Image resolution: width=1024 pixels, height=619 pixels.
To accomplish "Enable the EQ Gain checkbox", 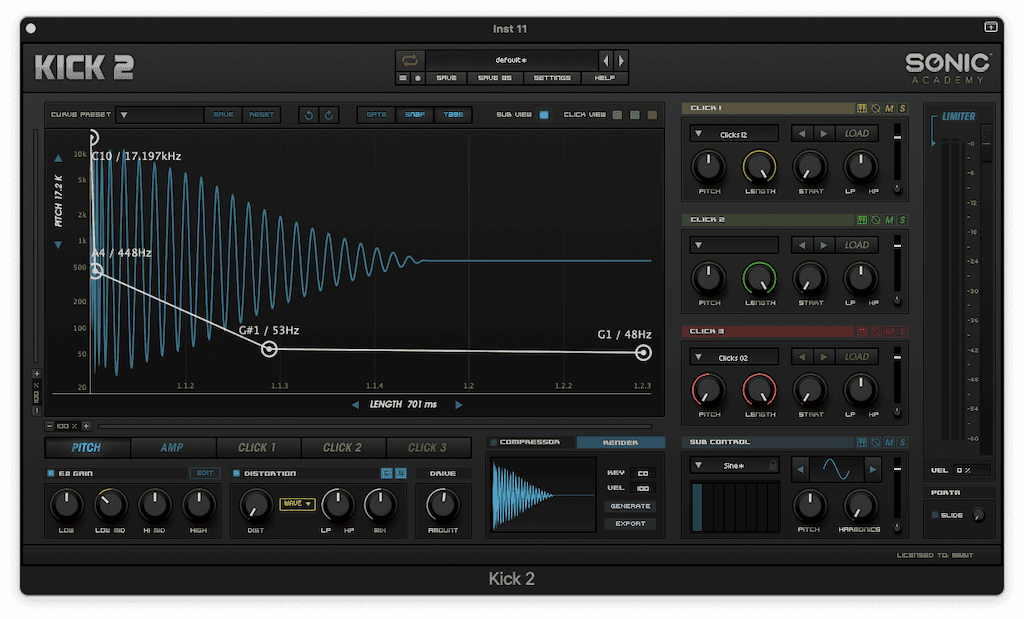I will pos(51,473).
